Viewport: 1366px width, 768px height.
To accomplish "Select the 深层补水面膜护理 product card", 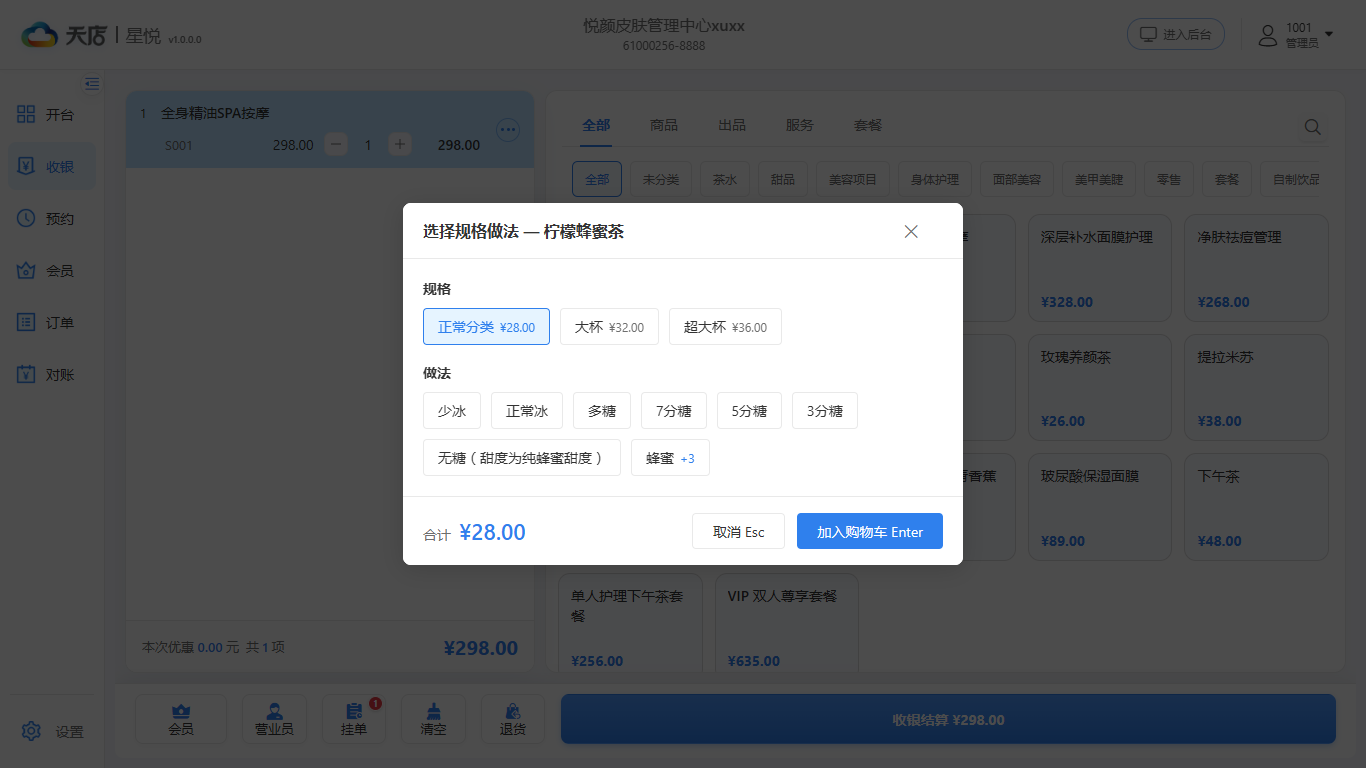I will tap(1100, 268).
